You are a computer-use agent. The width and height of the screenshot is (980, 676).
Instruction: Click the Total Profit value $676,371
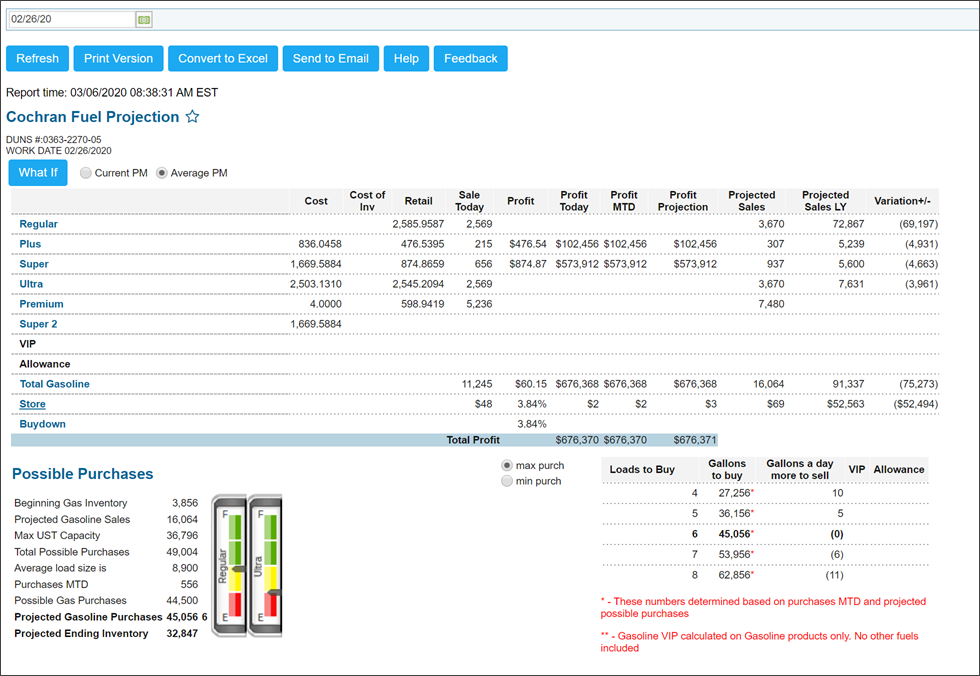pyautogui.click(x=695, y=440)
